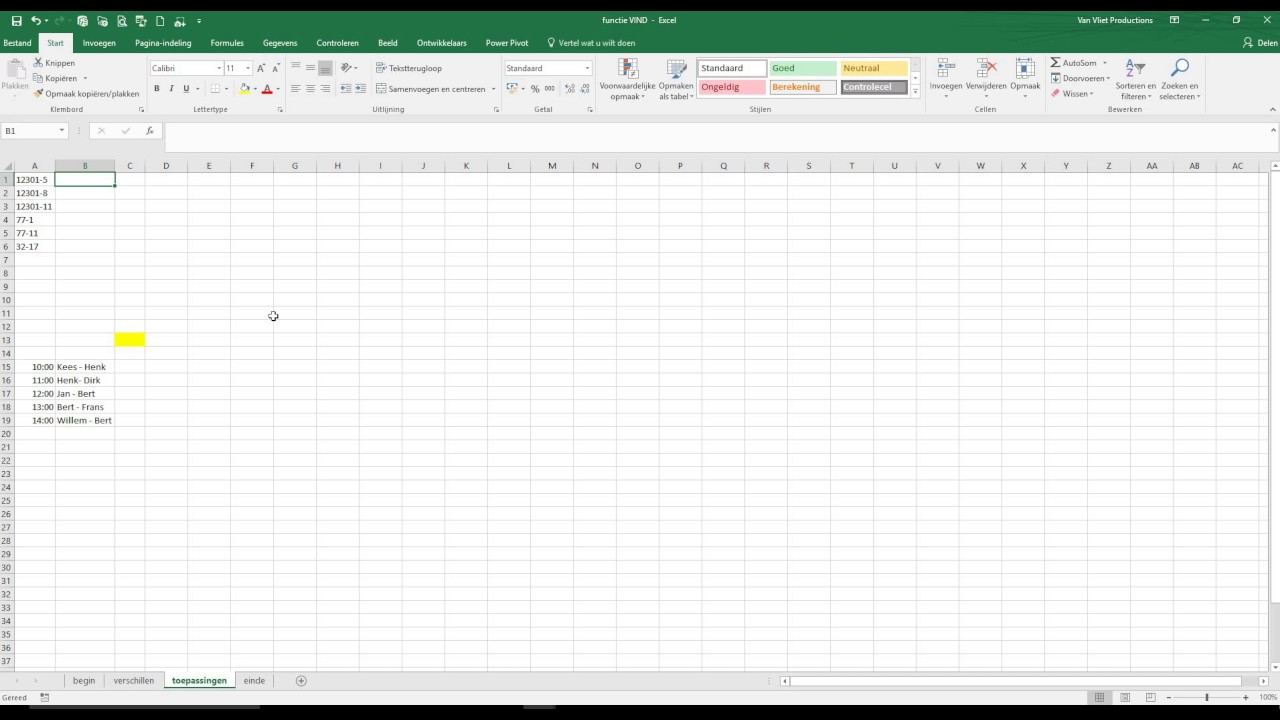Open number format dropdown Standaard

(x=587, y=68)
